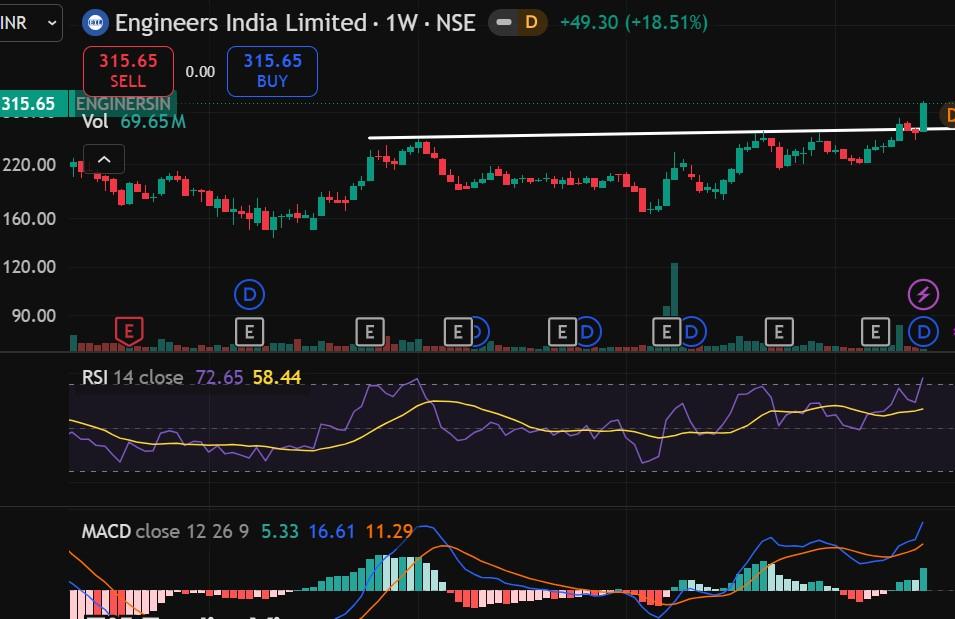Click the last gray E earnings marker
This screenshot has height=619, width=955.
[875, 333]
